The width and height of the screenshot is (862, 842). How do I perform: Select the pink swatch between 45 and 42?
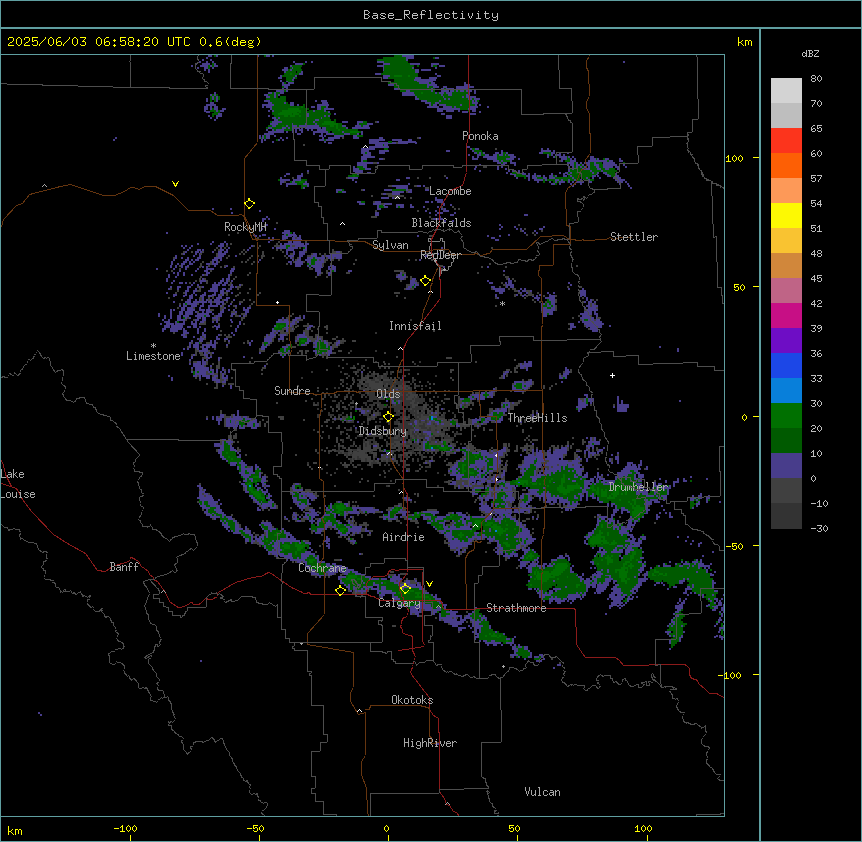(786, 291)
